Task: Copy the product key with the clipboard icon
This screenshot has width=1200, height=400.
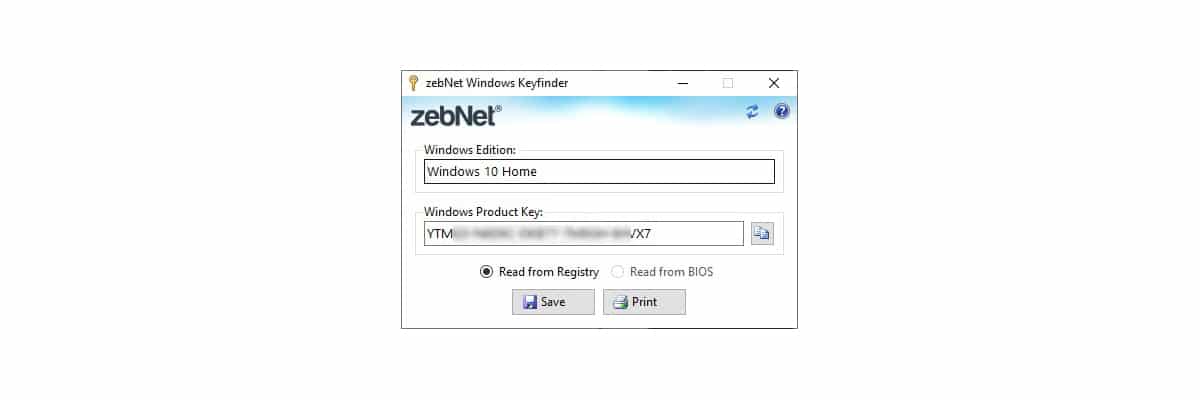Action: pyautogui.click(x=762, y=234)
